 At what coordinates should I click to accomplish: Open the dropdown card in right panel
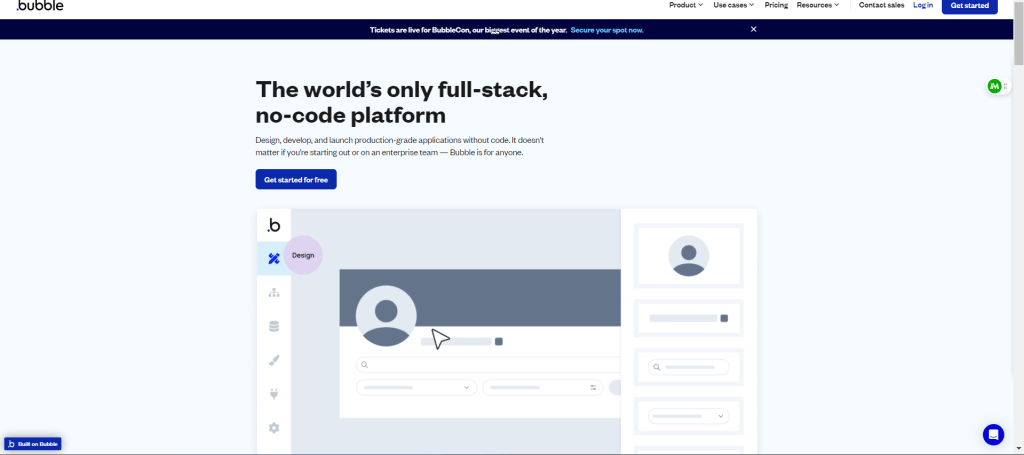click(x=688, y=416)
